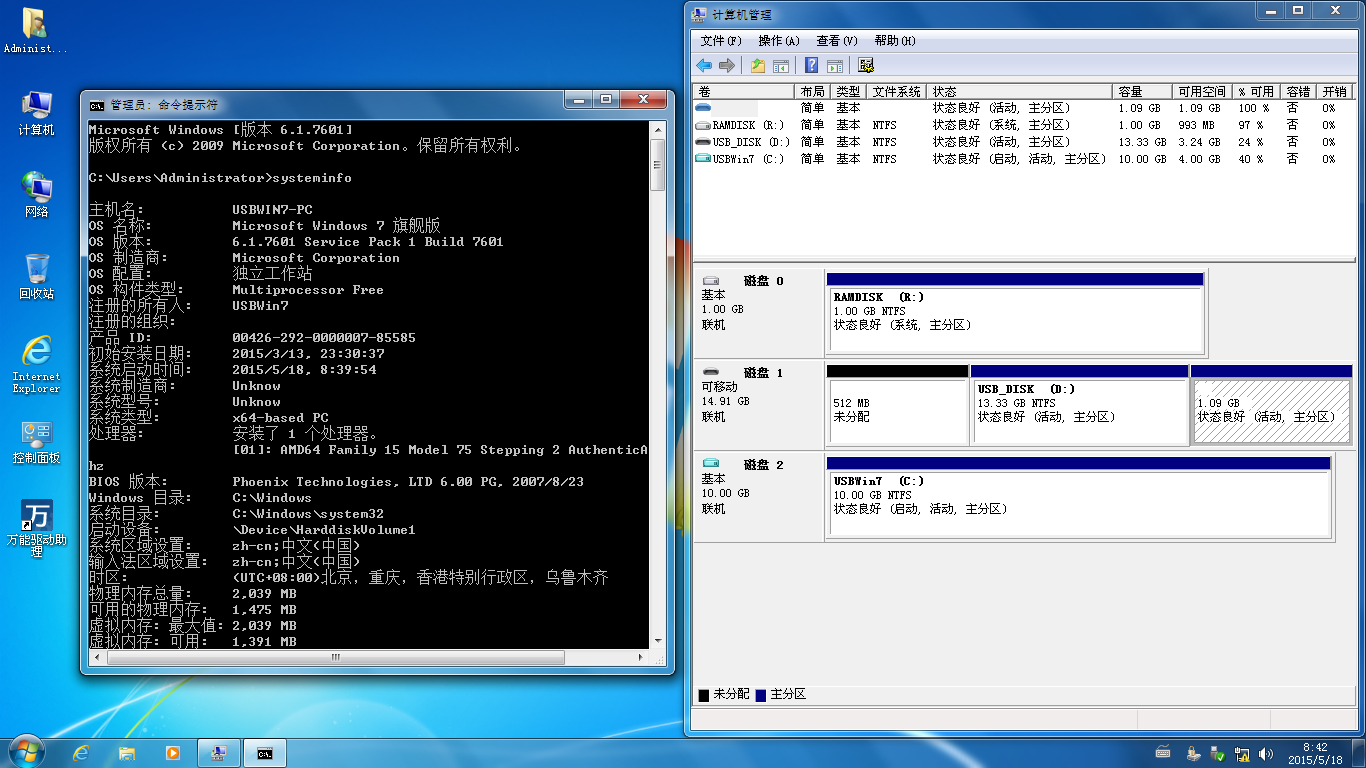Sort by the 开销 column header

point(1334,91)
